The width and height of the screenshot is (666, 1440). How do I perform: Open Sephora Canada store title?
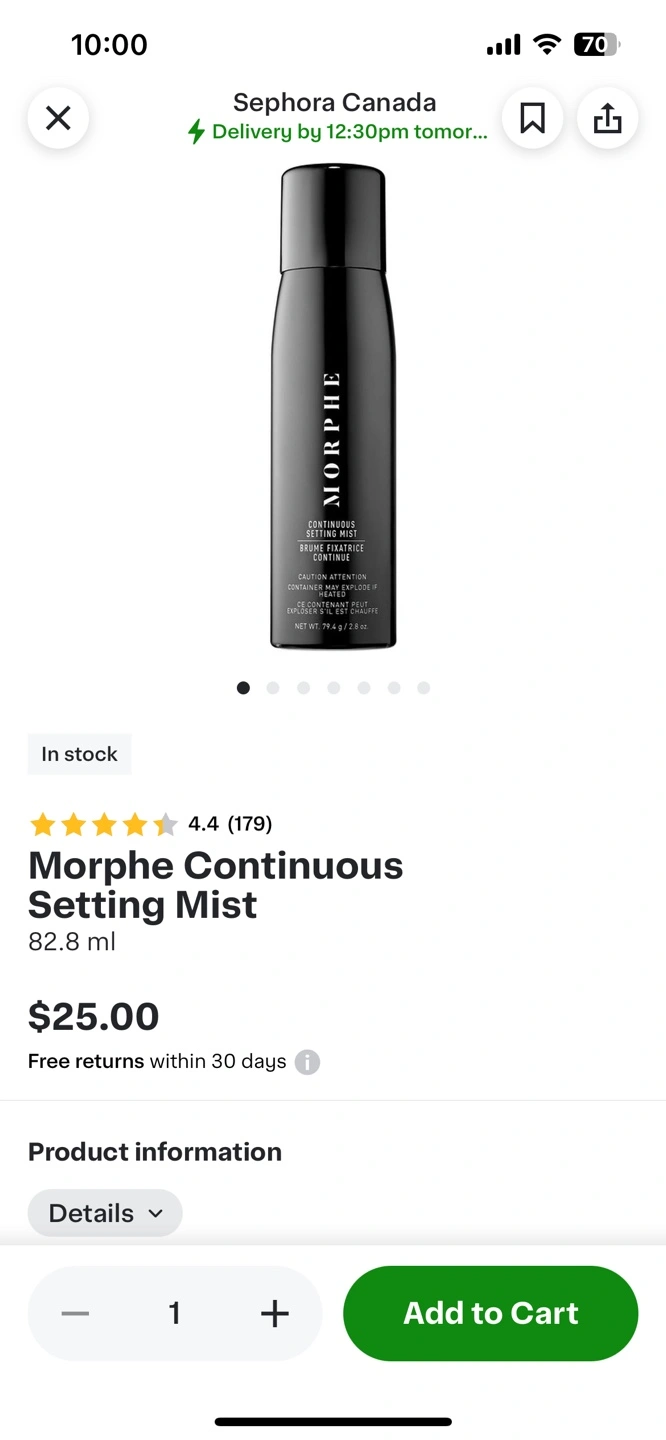(x=334, y=102)
